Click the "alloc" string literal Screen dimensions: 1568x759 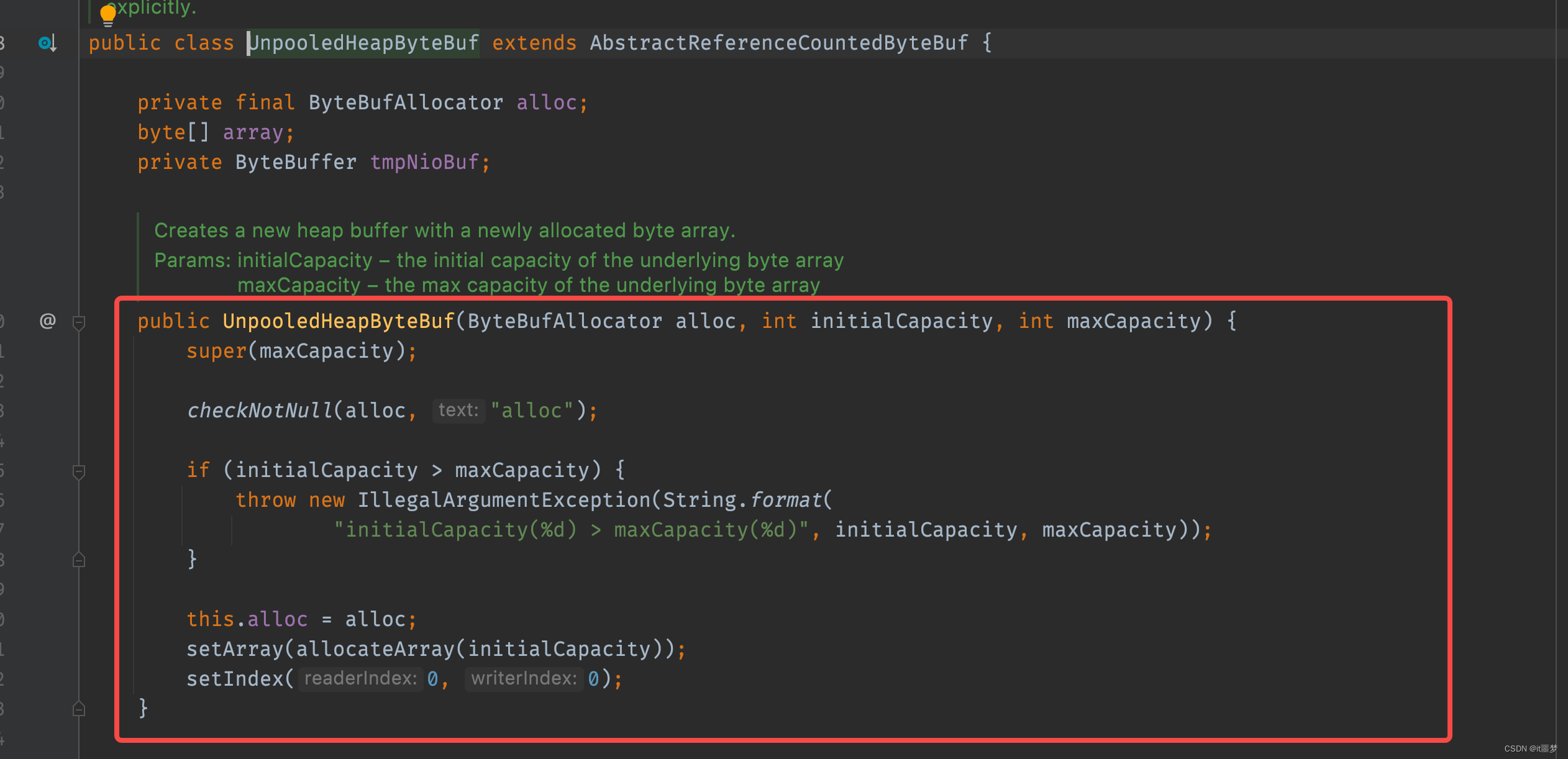(x=532, y=411)
